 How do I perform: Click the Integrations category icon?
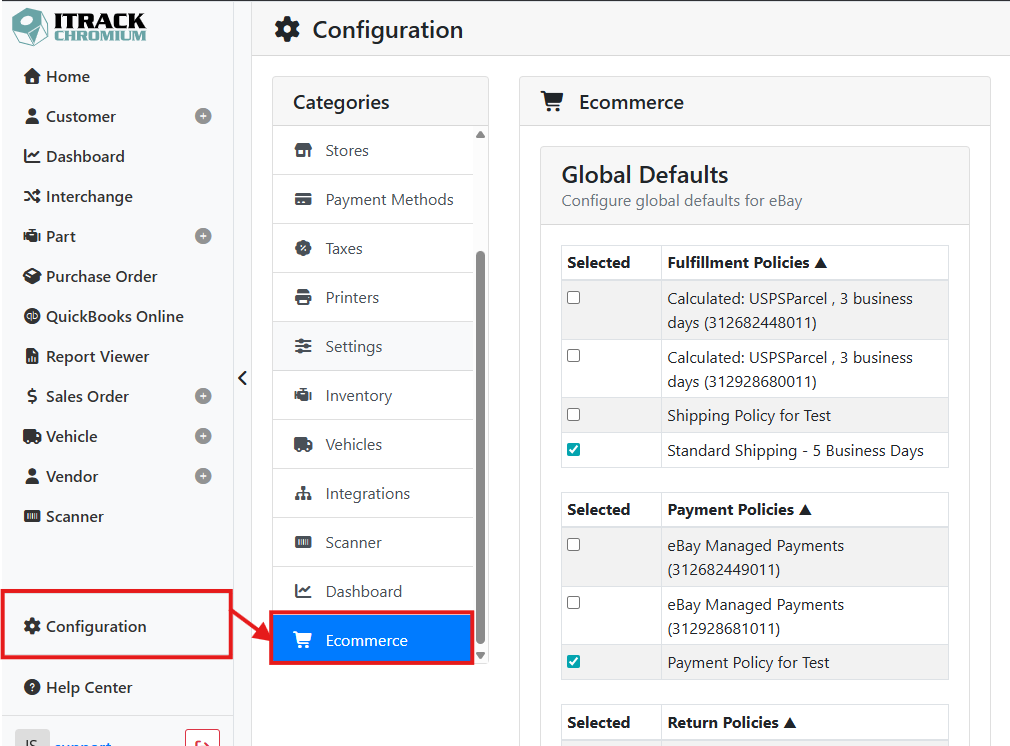303,493
